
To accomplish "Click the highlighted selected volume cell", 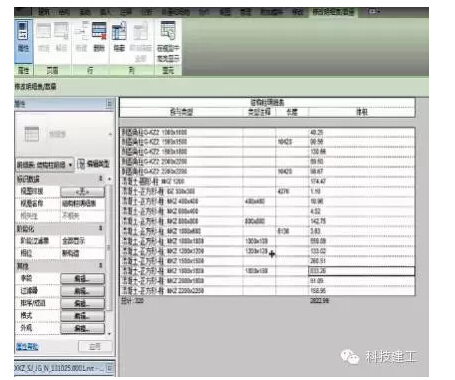I will (362, 271).
